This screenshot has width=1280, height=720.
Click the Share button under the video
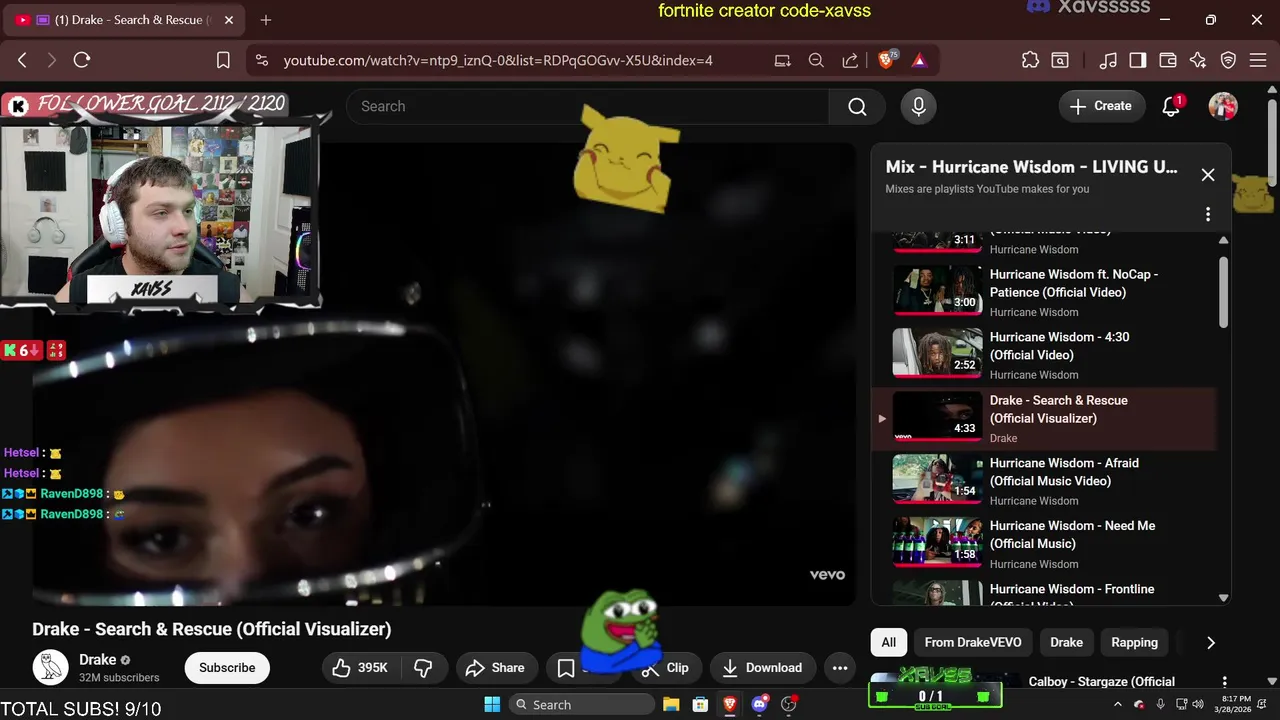pyautogui.click(x=497, y=668)
